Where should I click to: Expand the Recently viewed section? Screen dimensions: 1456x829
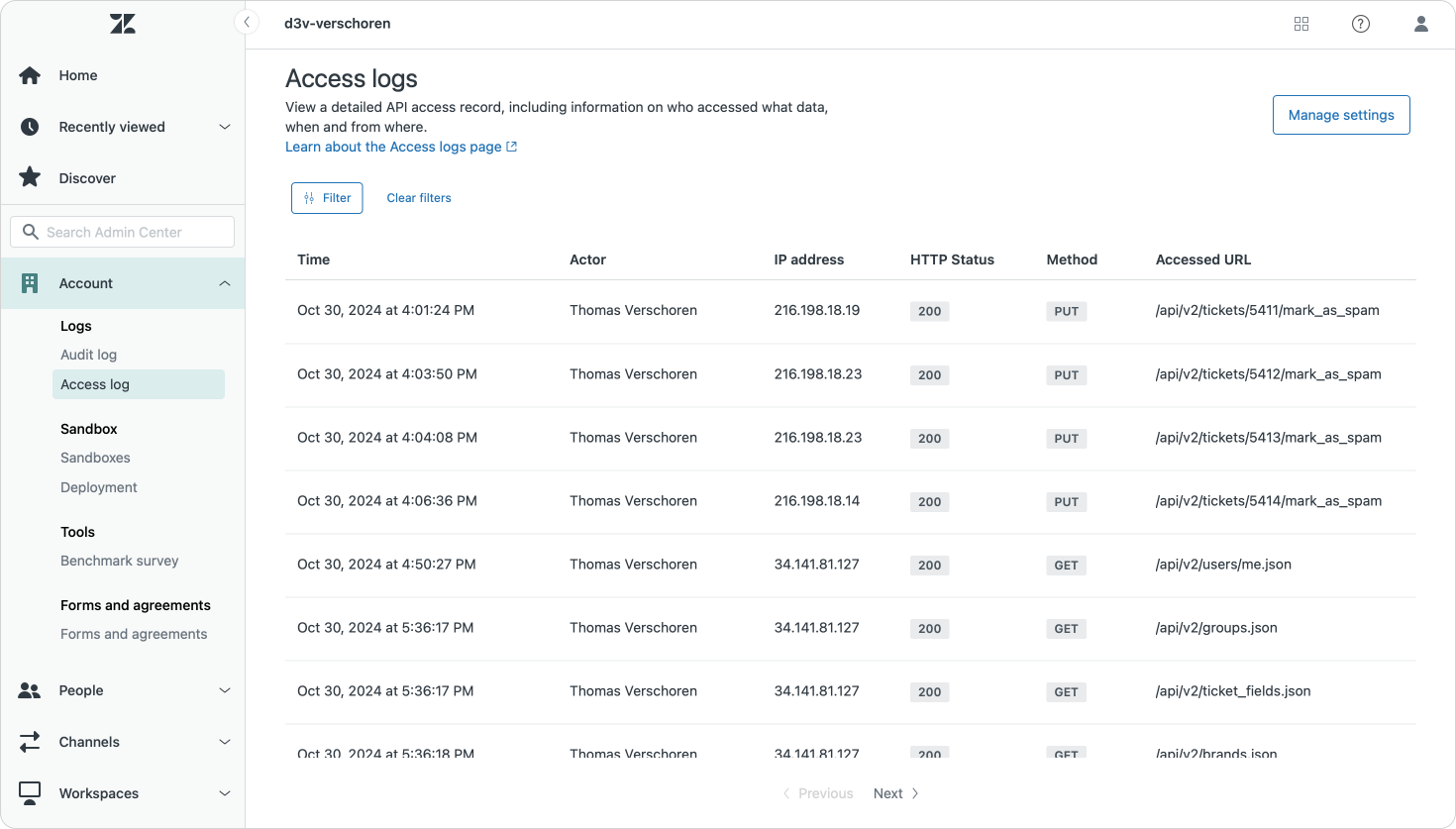[x=225, y=127]
